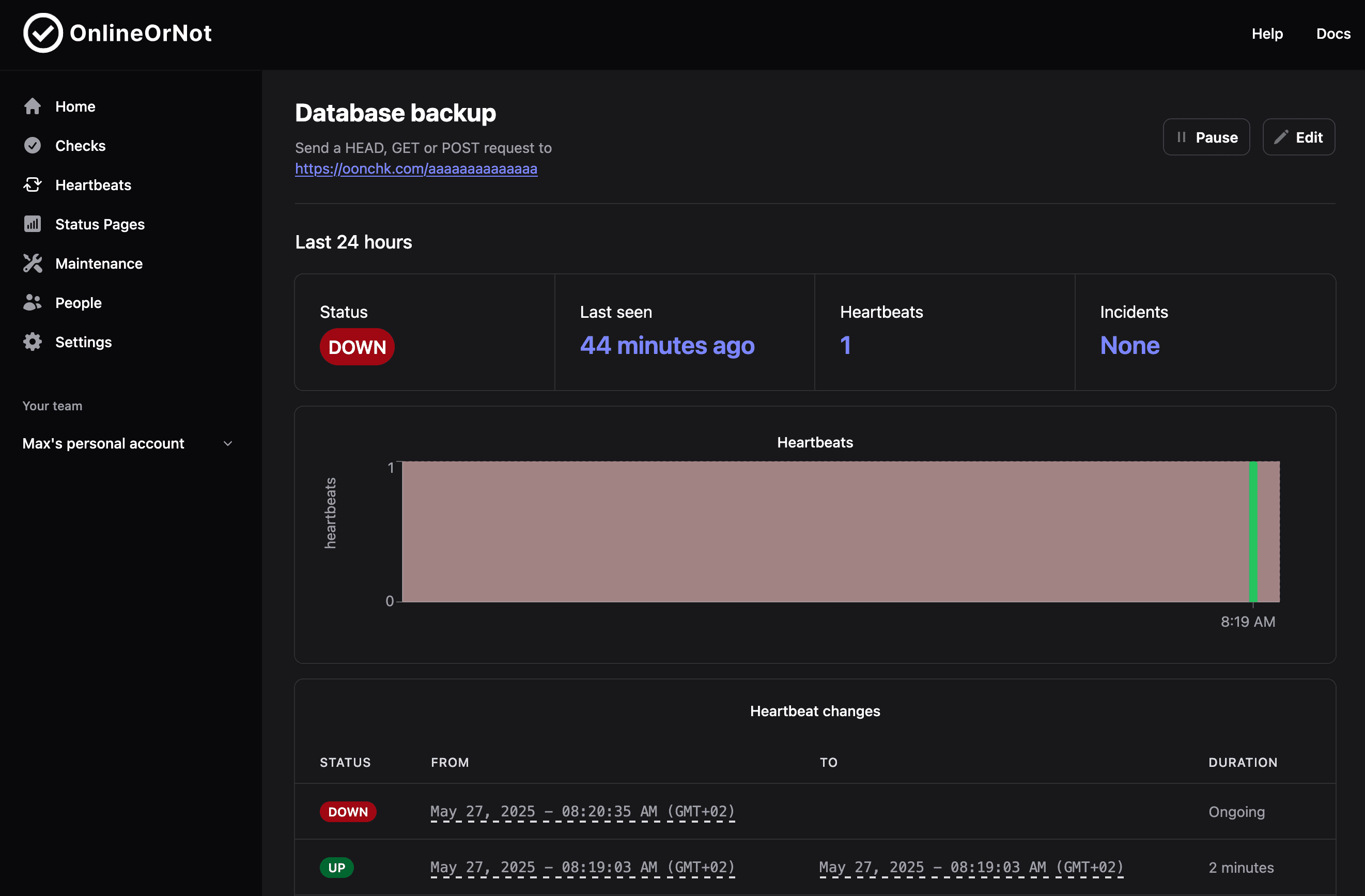Image resolution: width=1365 pixels, height=896 pixels.
Task: Expand Max's personal account team dropdown
Action: pos(103,443)
